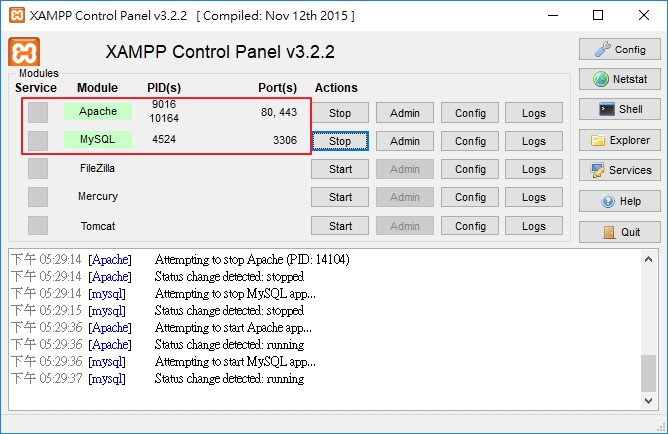Stop the MySQL module
This screenshot has height=434, width=668.
[340, 141]
